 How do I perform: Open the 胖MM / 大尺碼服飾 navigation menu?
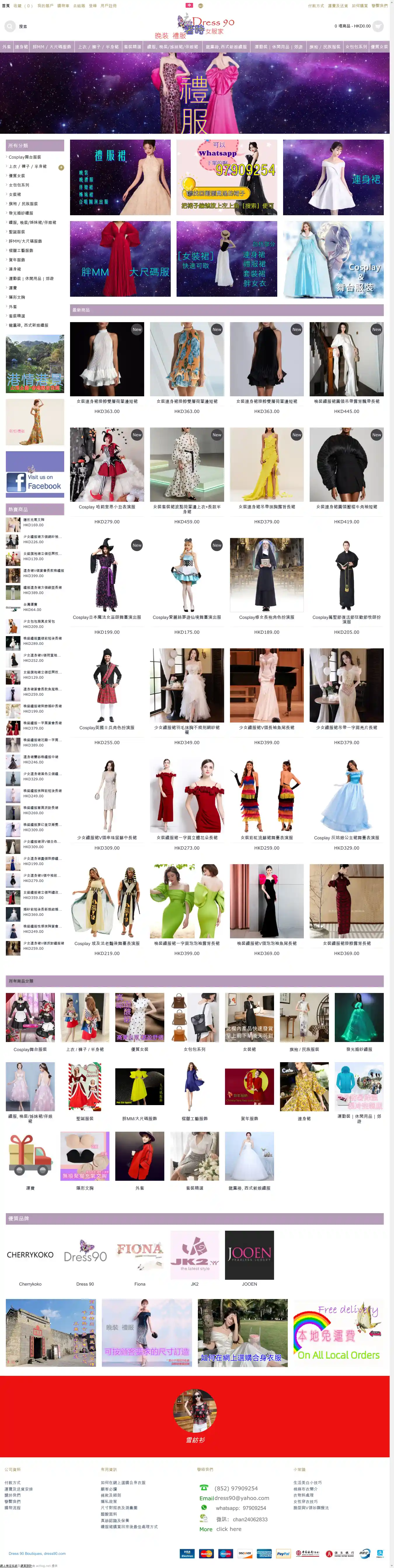(x=52, y=46)
